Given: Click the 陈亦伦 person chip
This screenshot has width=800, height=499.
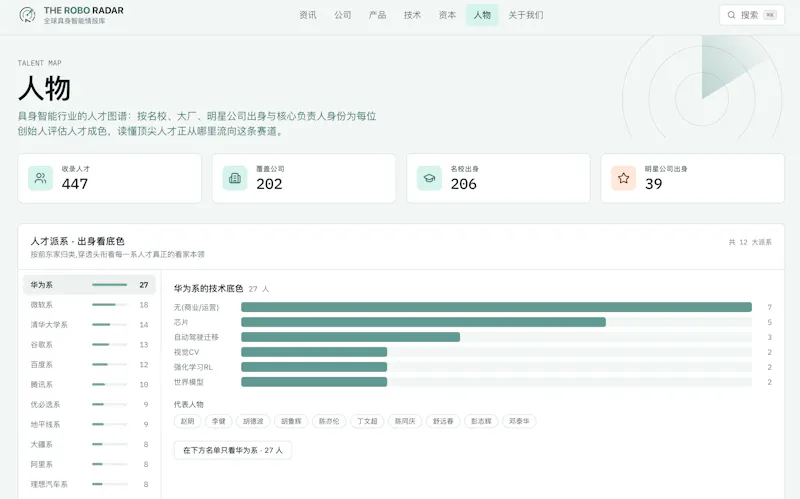Looking at the screenshot, I should click(x=329, y=421).
